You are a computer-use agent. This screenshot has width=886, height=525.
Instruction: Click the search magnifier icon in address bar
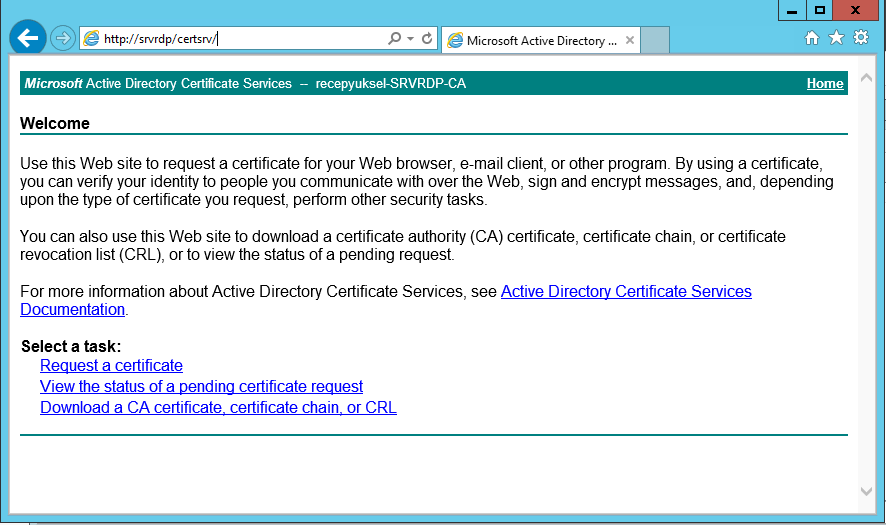coord(394,38)
